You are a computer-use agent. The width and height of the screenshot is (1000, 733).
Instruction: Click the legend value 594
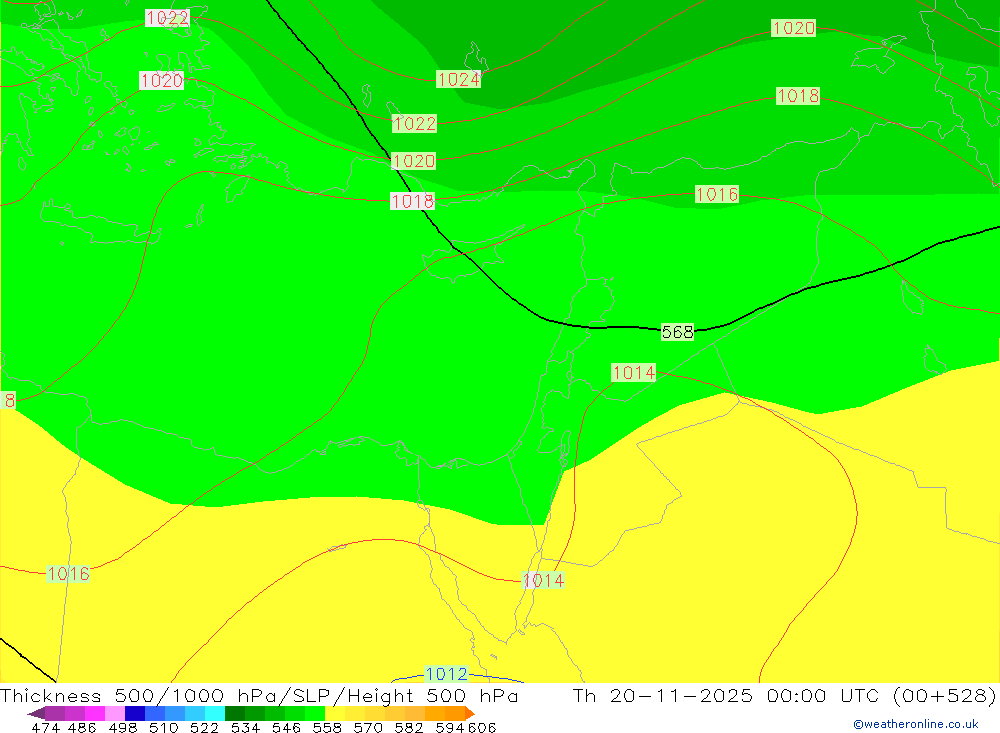tap(450, 727)
